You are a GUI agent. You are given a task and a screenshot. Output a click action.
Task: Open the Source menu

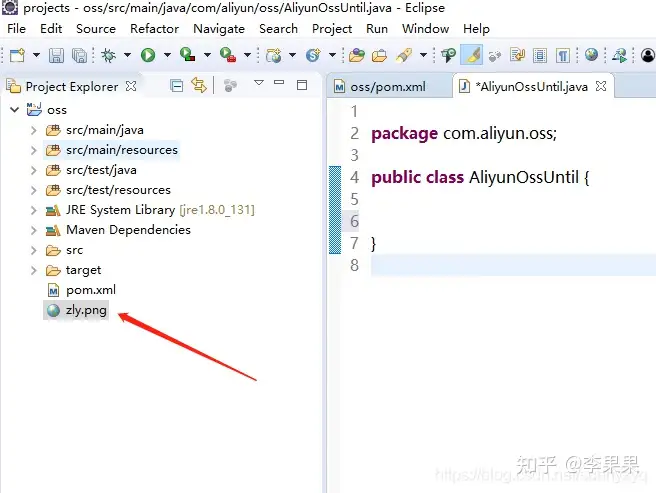[x=96, y=29]
